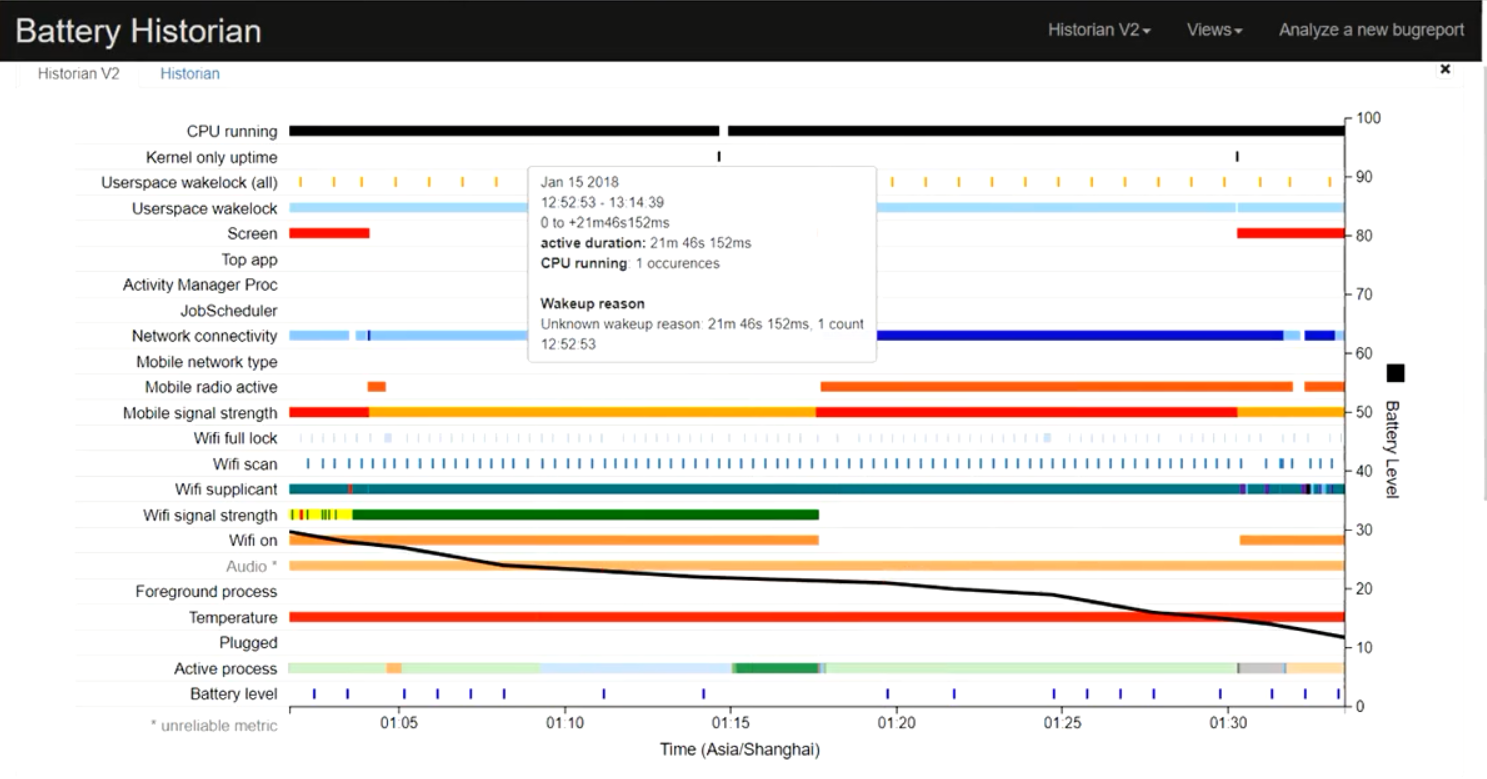Click the Wifi signal strength label
The width and height of the screenshot is (1487, 779).
click(210, 516)
